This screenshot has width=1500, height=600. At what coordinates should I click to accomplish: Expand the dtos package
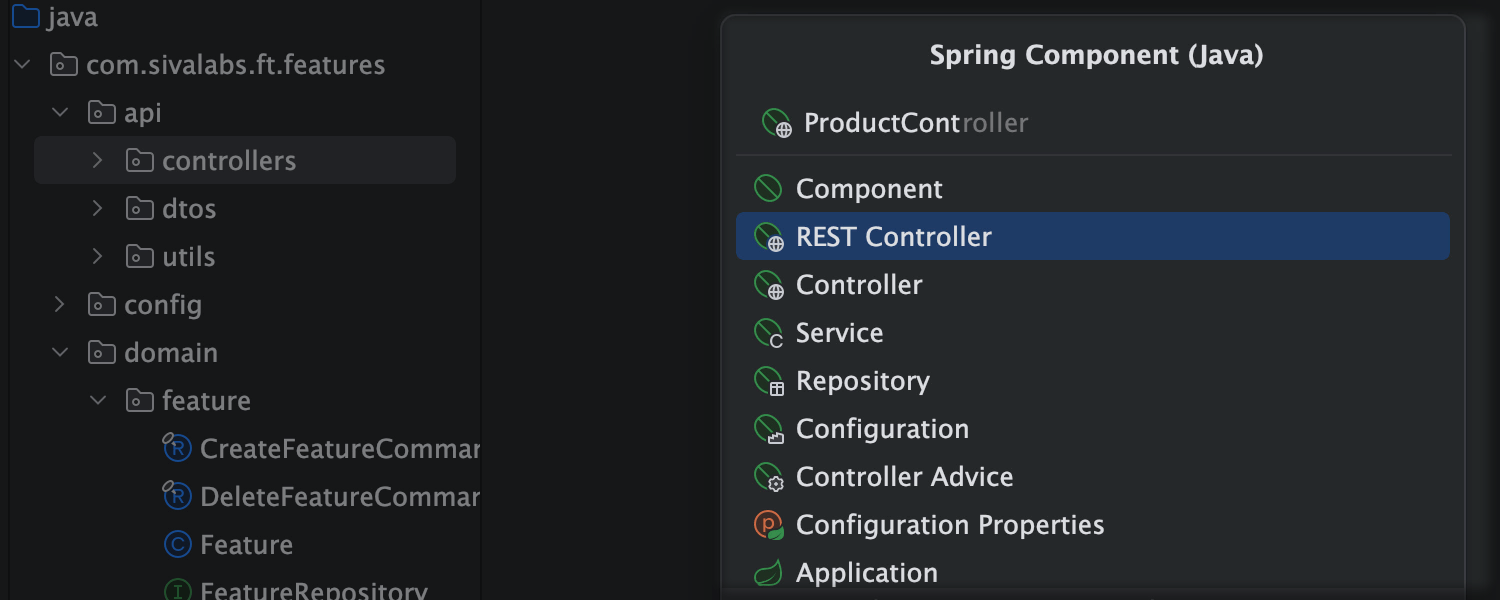click(97, 208)
